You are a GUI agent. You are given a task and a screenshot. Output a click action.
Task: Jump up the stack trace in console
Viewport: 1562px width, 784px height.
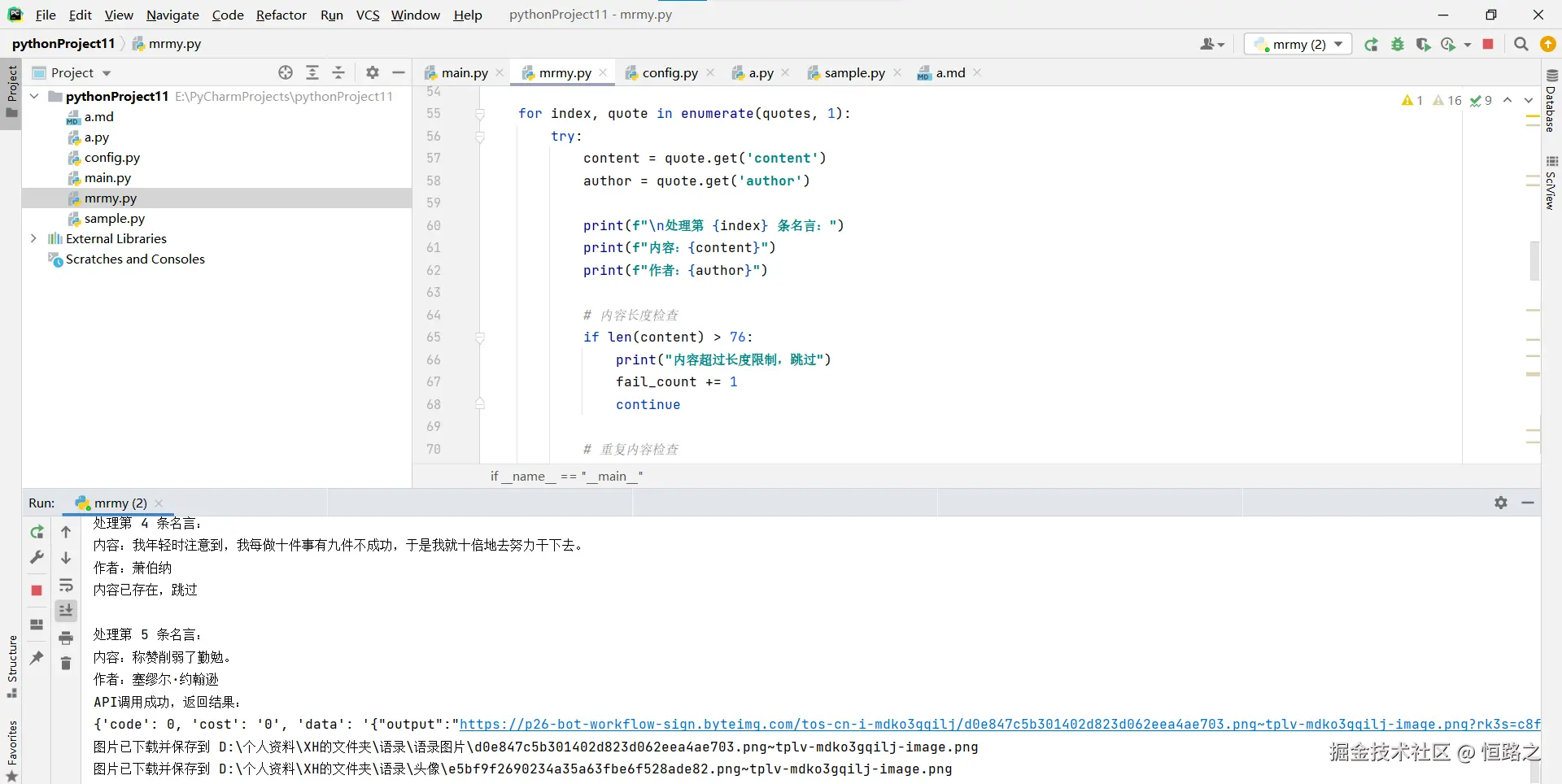tap(66, 532)
